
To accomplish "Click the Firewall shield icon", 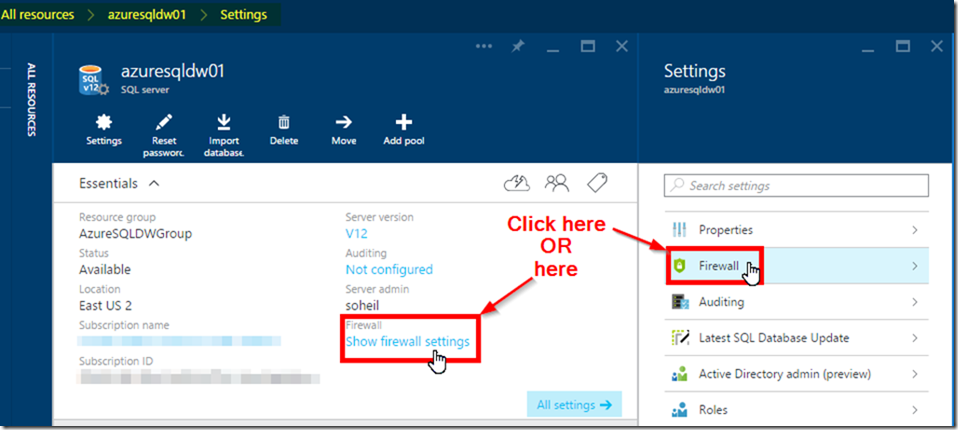I will (679, 266).
